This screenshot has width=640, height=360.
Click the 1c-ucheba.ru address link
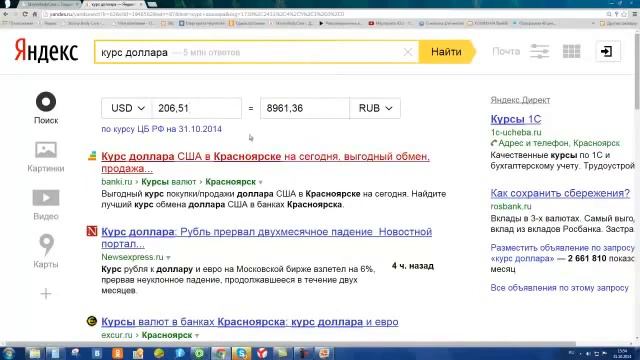click(x=516, y=132)
